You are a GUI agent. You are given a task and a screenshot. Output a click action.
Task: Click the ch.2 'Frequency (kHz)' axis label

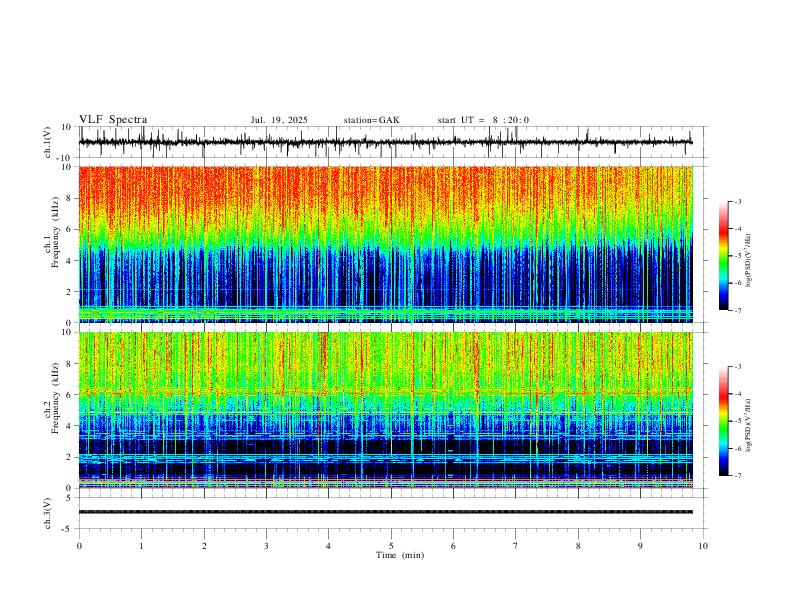55,398
